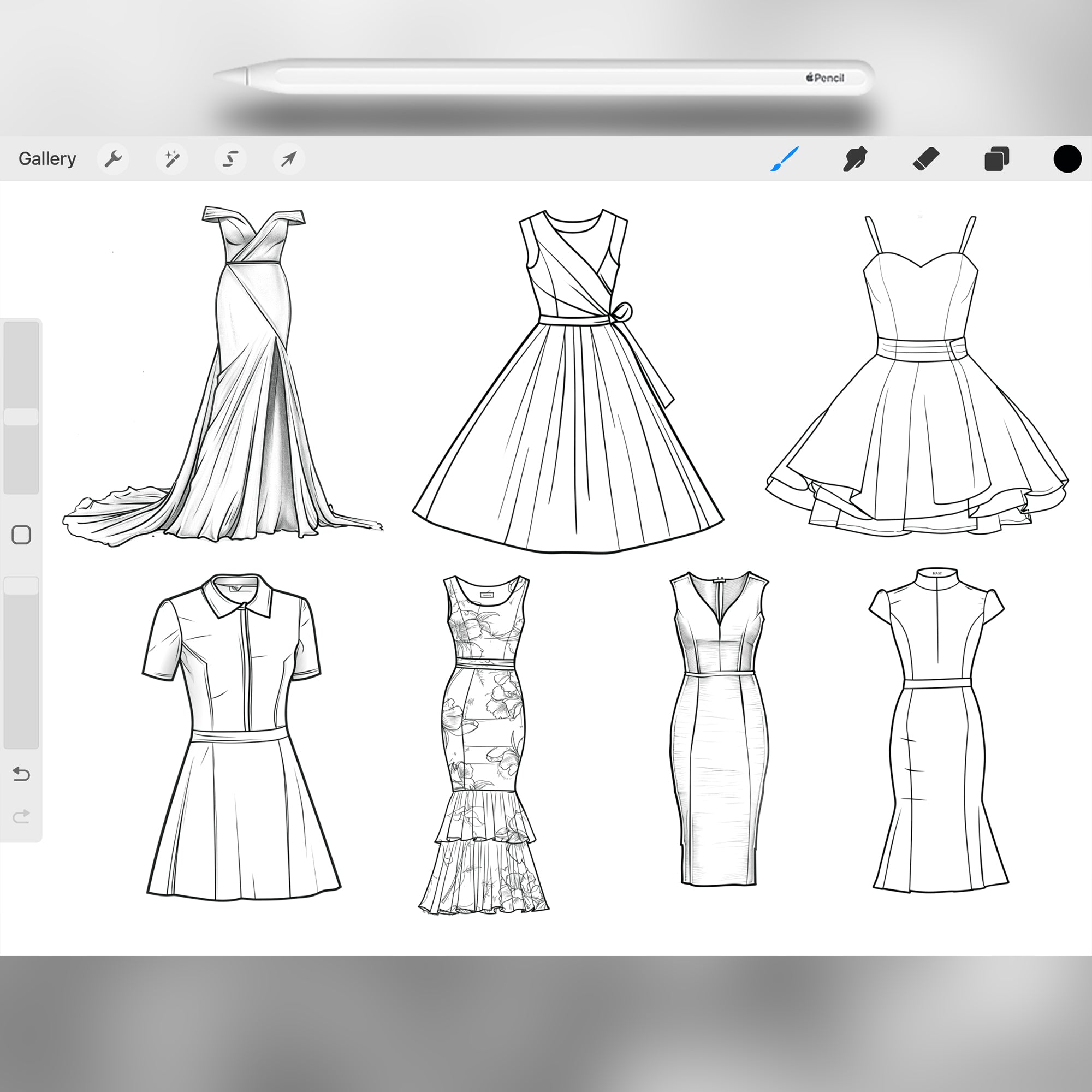
Task: Open the Actions menu with the wrench icon
Action: click(113, 159)
